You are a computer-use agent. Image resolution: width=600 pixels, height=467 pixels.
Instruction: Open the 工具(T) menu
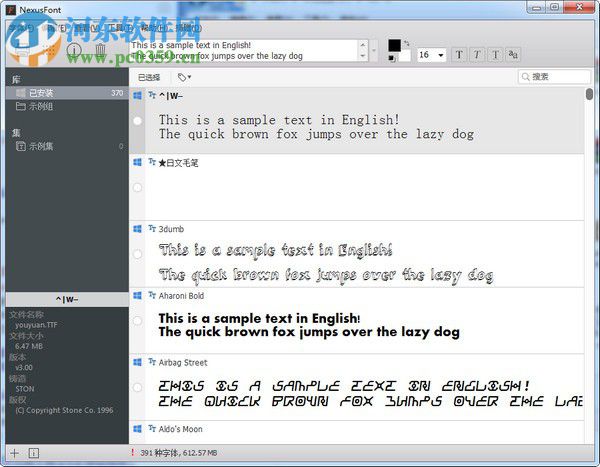[121, 28]
